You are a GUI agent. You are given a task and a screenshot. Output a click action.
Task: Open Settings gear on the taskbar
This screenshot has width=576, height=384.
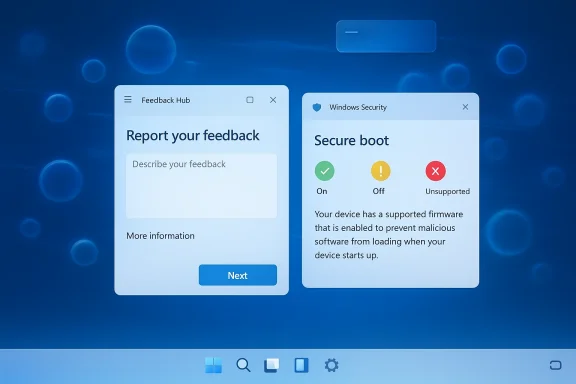pos(331,365)
